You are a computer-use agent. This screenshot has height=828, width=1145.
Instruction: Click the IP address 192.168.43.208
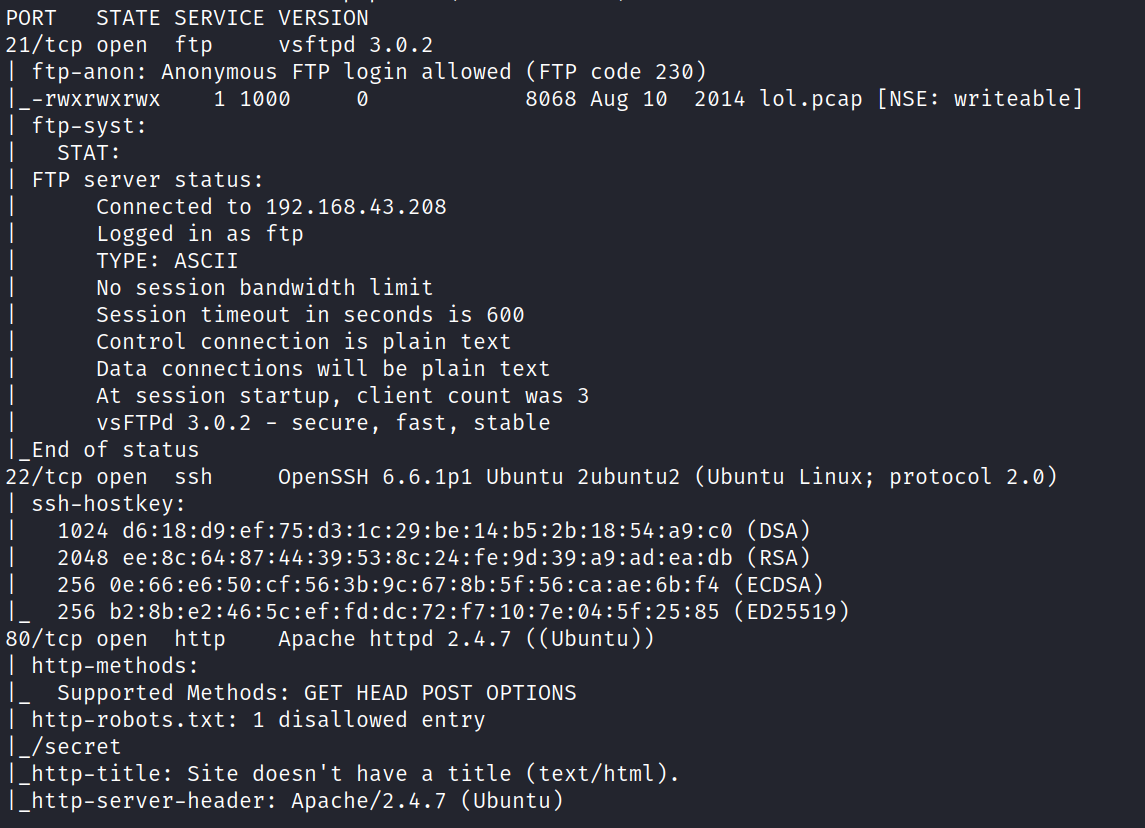tap(356, 207)
